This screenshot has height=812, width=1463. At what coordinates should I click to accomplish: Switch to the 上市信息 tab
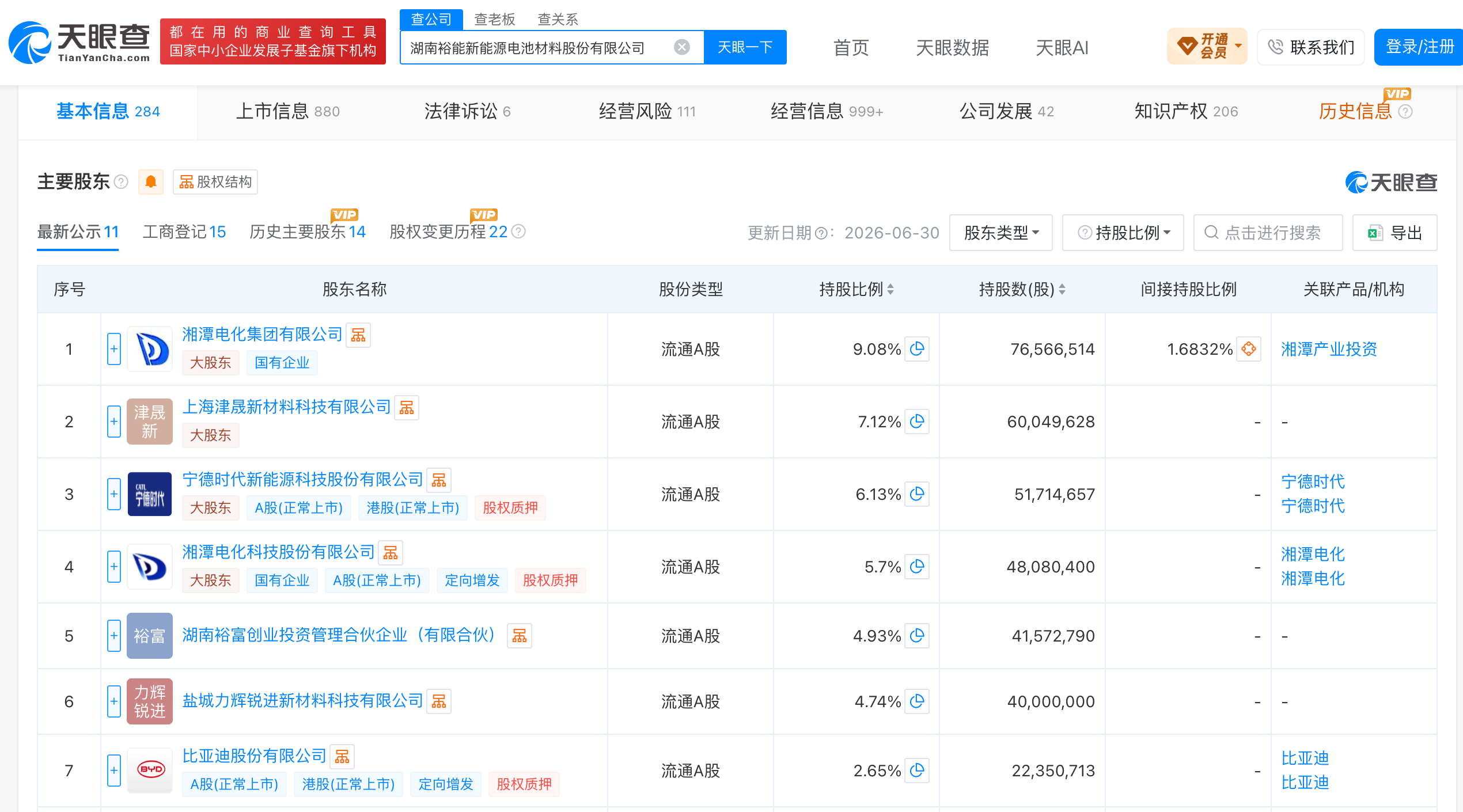tap(288, 111)
